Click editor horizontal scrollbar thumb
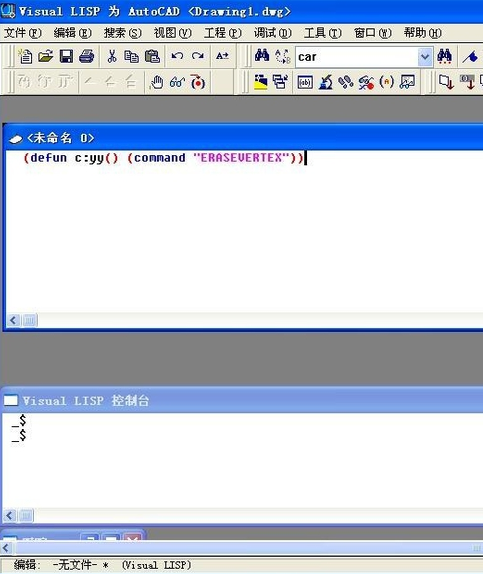 (29, 321)
